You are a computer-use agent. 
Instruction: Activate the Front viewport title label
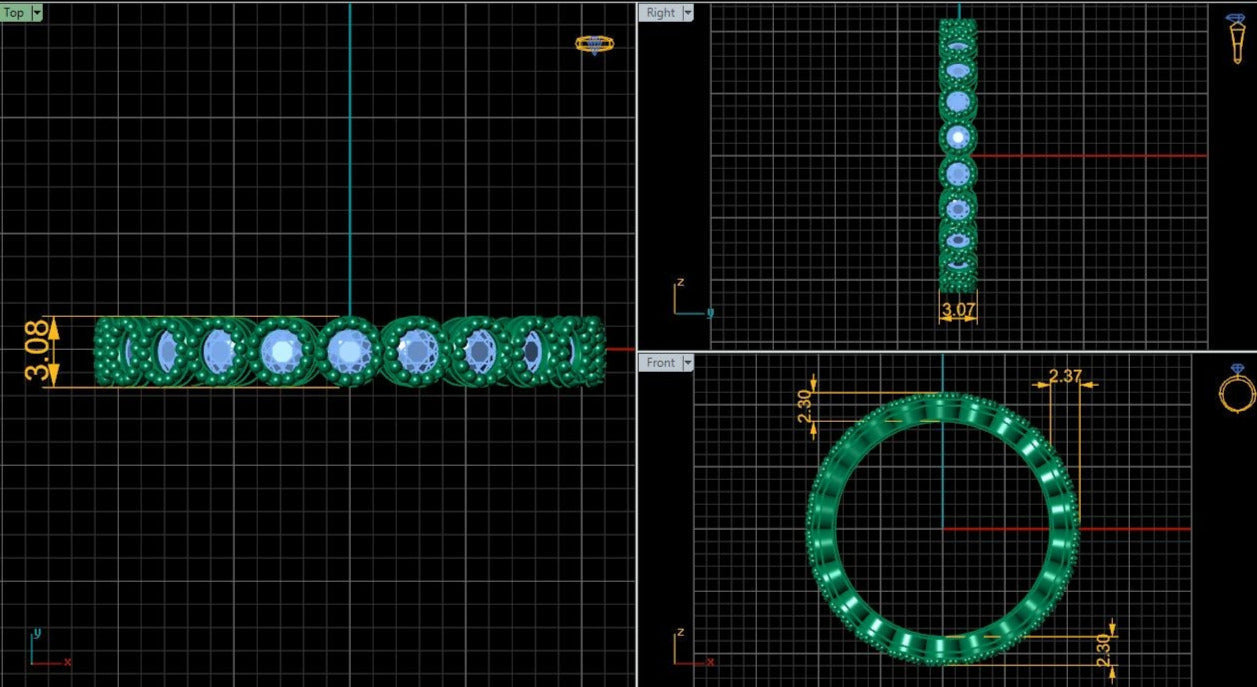click(x=660, y=363)
